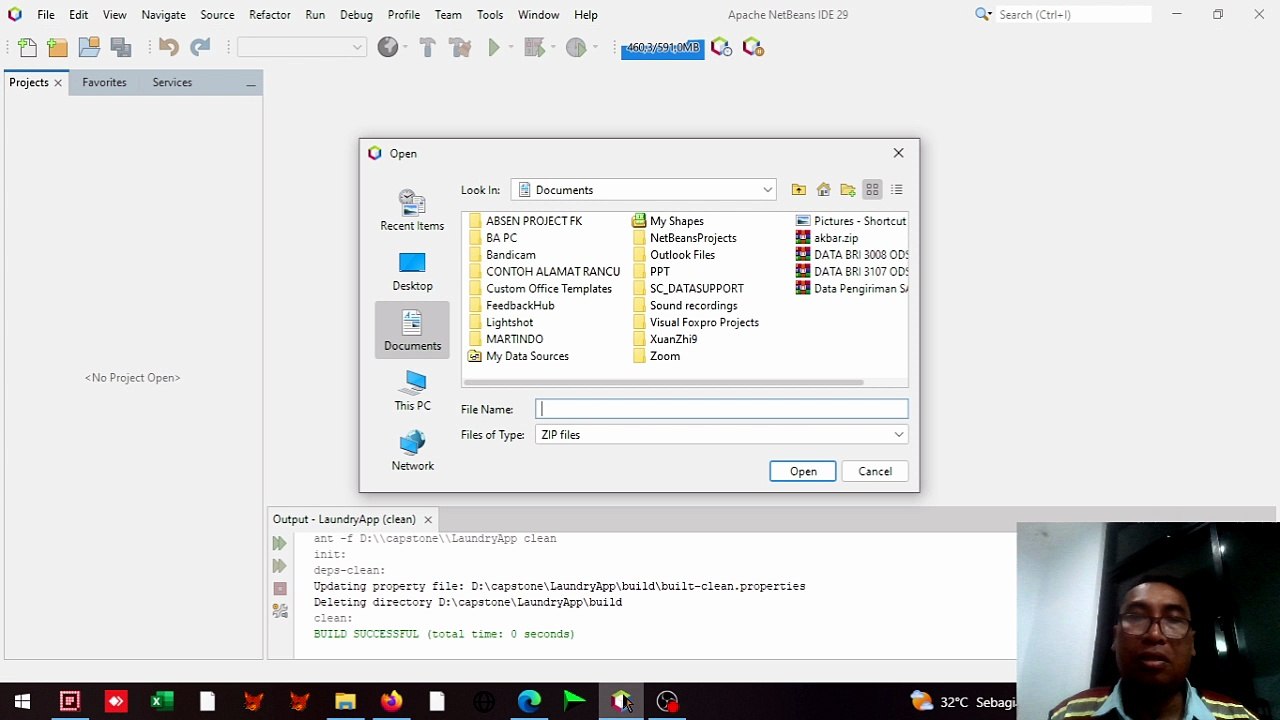Screen dimensions: 1280x720
Task: Expand the browser globe dropdown arrow
Action: click(407, 47)
